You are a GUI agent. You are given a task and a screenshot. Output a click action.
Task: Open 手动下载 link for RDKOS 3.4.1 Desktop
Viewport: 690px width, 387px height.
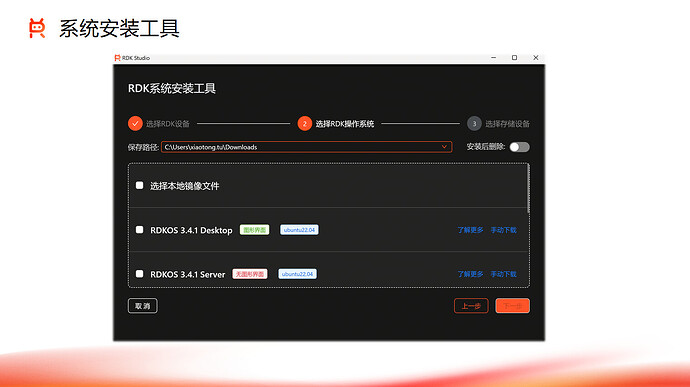(503, 230)
